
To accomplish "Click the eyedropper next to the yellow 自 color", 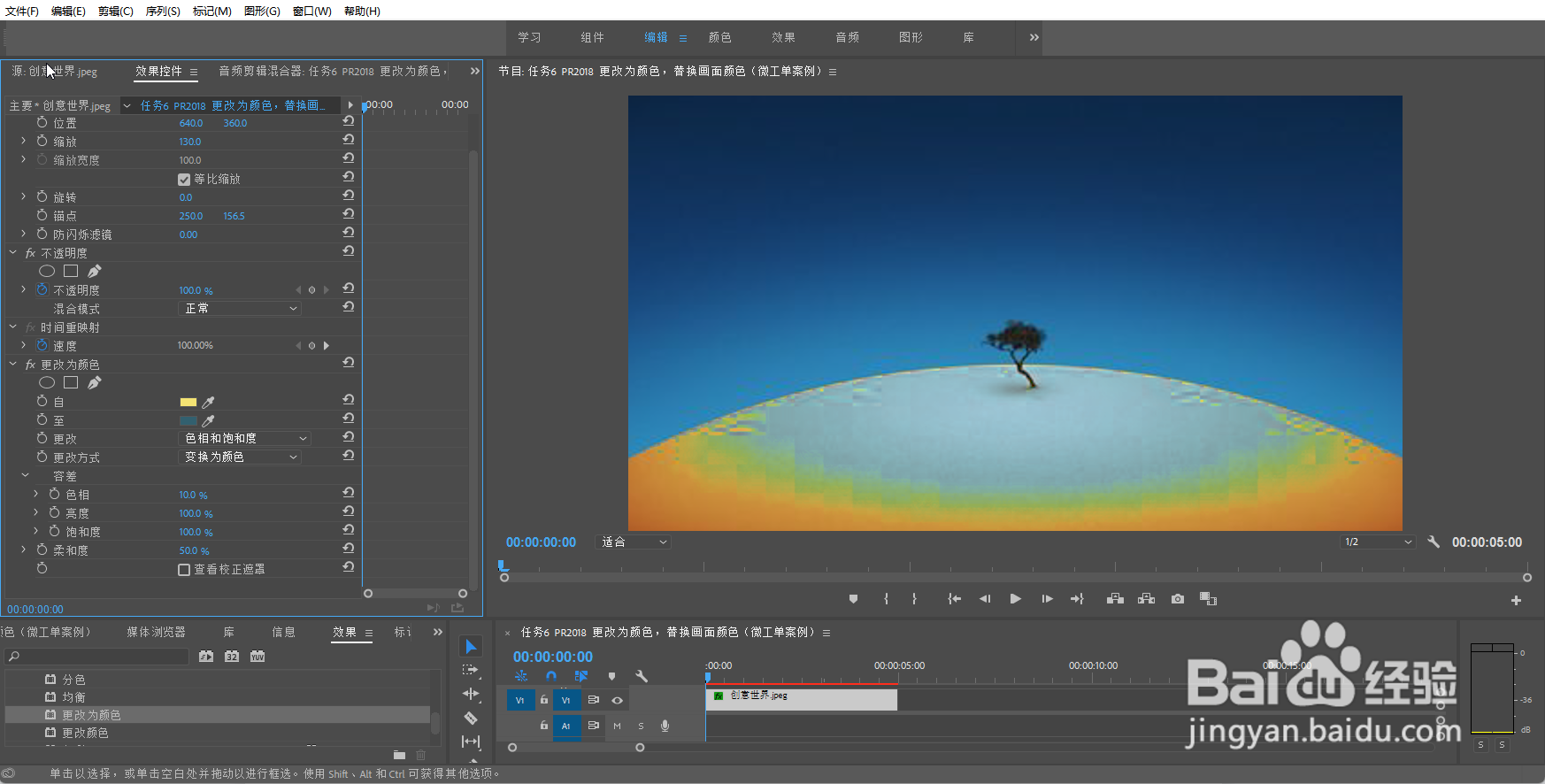I will pos(209,403).
